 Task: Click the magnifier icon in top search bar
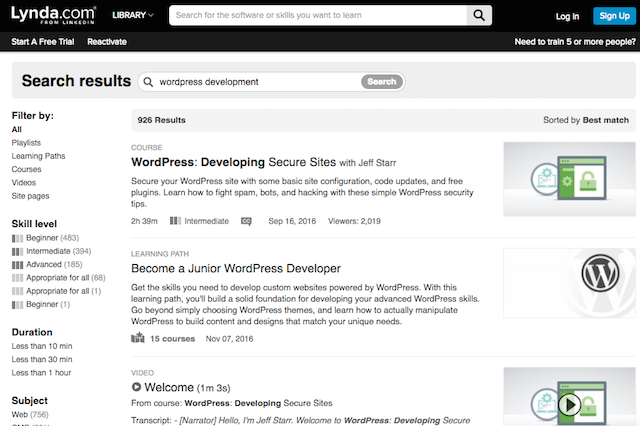pyautogui.click(x=479, y=16)
